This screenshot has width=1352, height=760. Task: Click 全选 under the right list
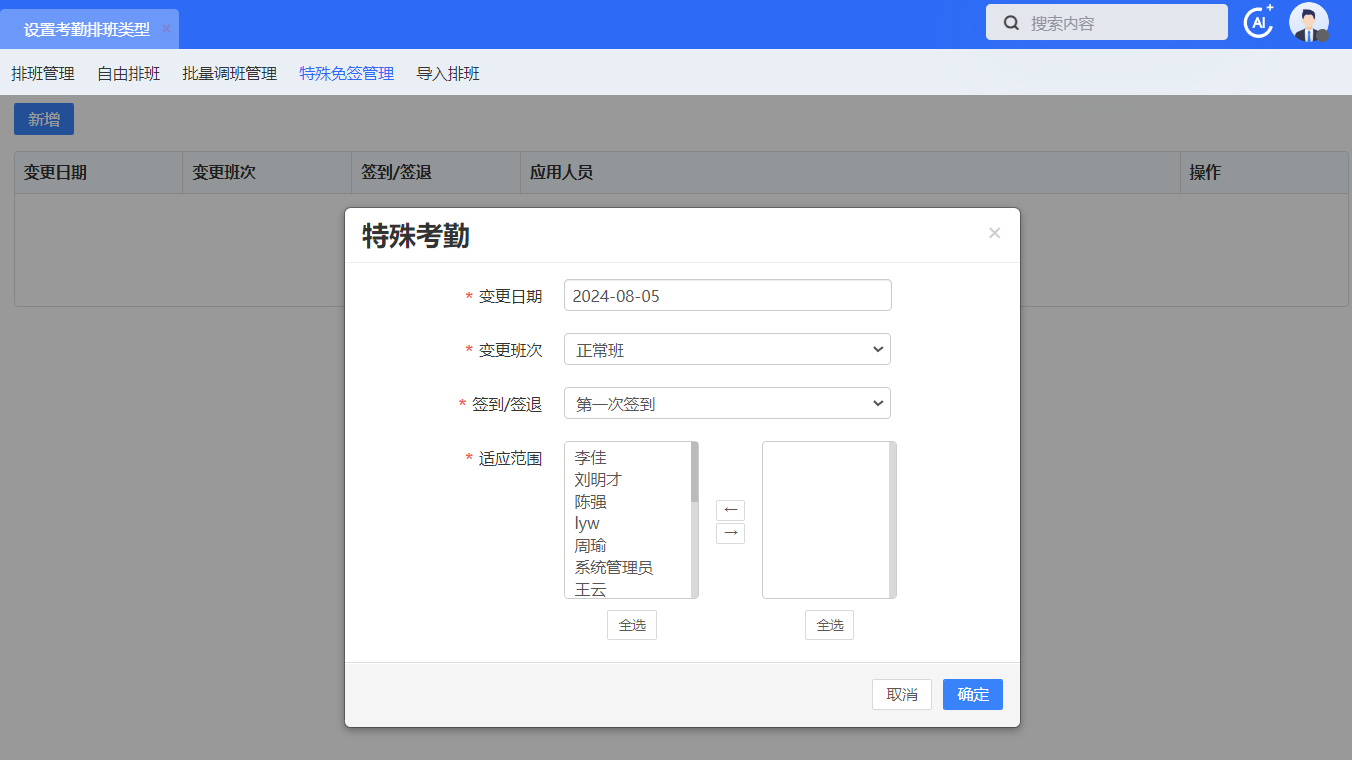point(829,626)
